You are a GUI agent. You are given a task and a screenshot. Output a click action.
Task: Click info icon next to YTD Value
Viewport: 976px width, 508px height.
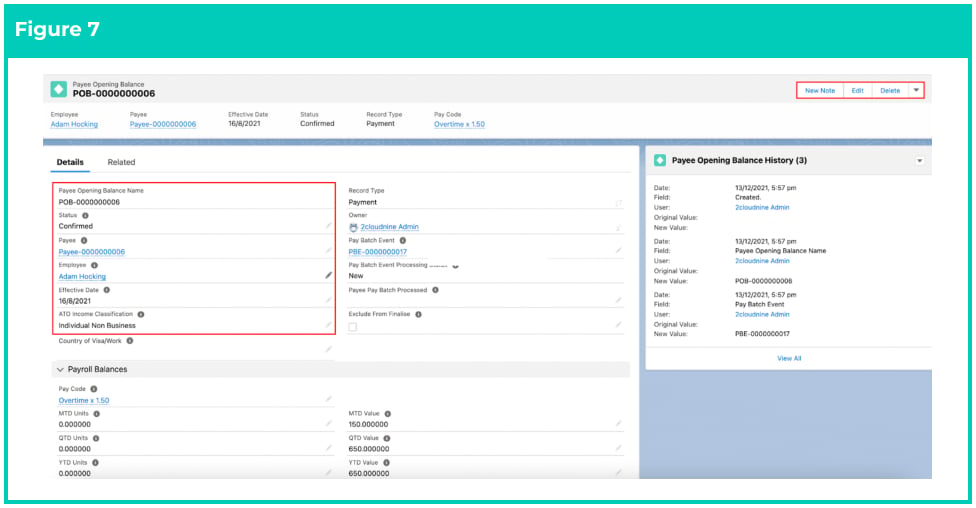point(387,463)
